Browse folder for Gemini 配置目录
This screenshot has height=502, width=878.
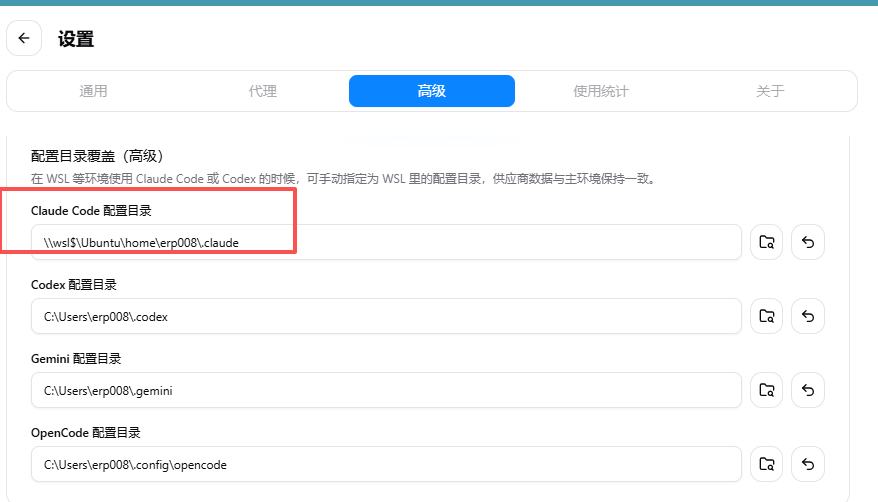click(x=767, y=390)
